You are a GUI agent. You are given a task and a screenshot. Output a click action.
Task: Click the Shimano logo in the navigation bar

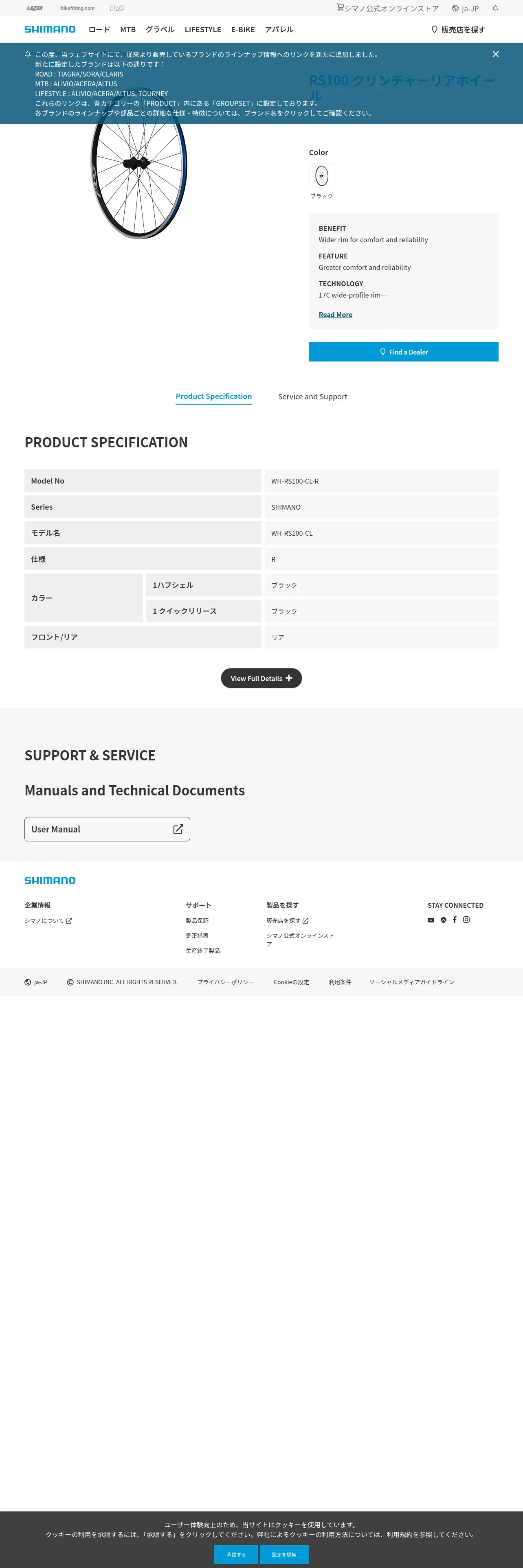pos(50,29)
